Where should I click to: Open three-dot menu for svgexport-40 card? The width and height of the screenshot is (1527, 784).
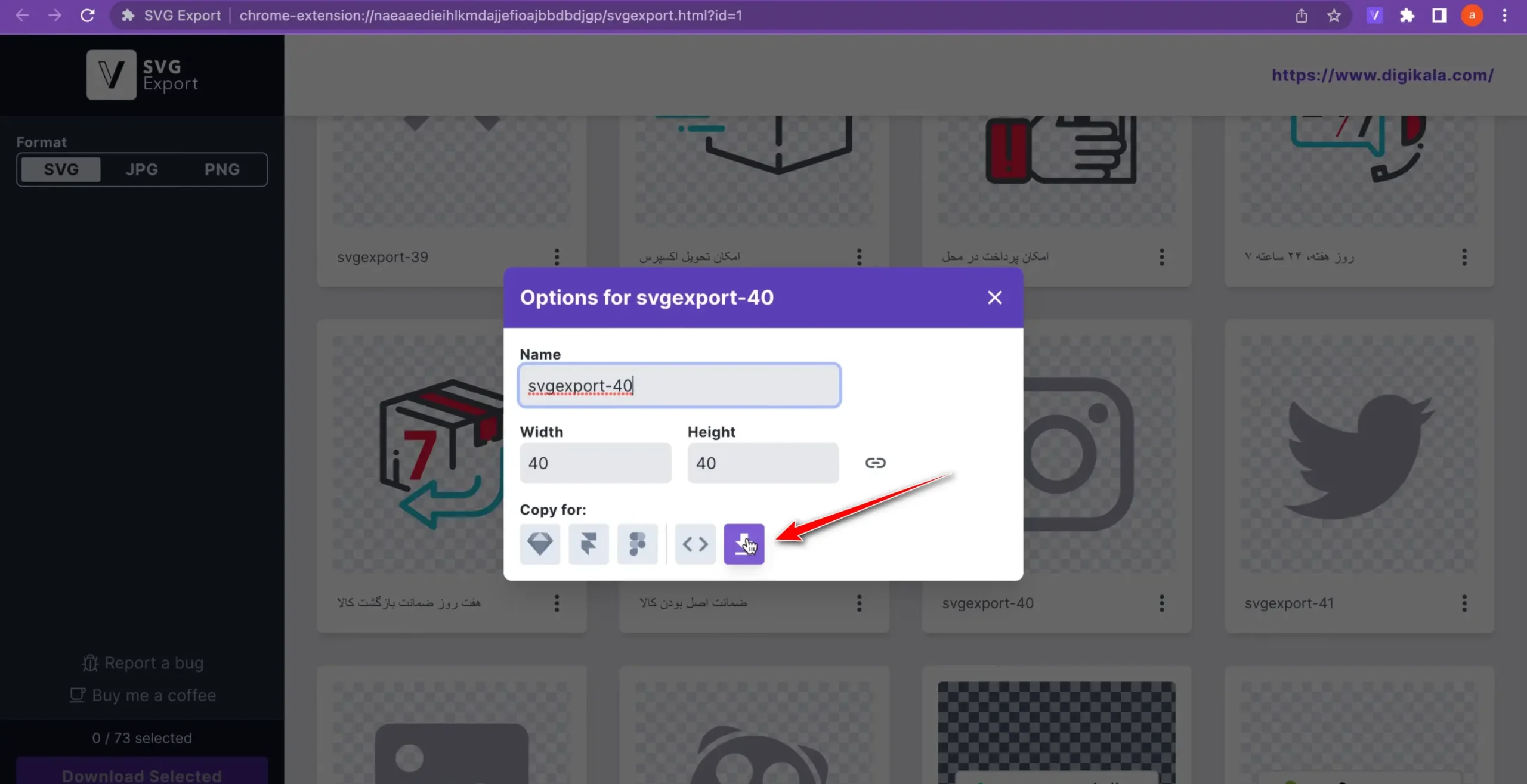(x=1161, y=603)
